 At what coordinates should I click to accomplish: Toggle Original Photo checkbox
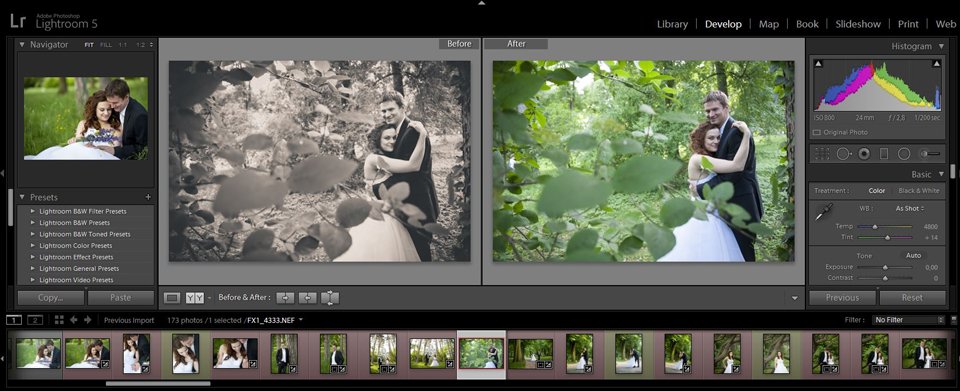(817, 132)
